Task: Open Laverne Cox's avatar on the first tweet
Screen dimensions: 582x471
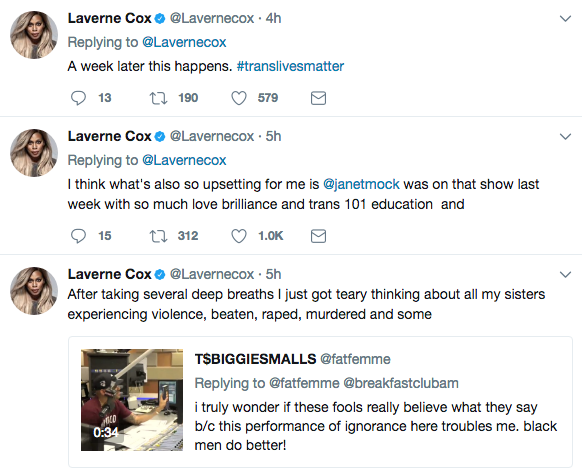Action: 34,35
